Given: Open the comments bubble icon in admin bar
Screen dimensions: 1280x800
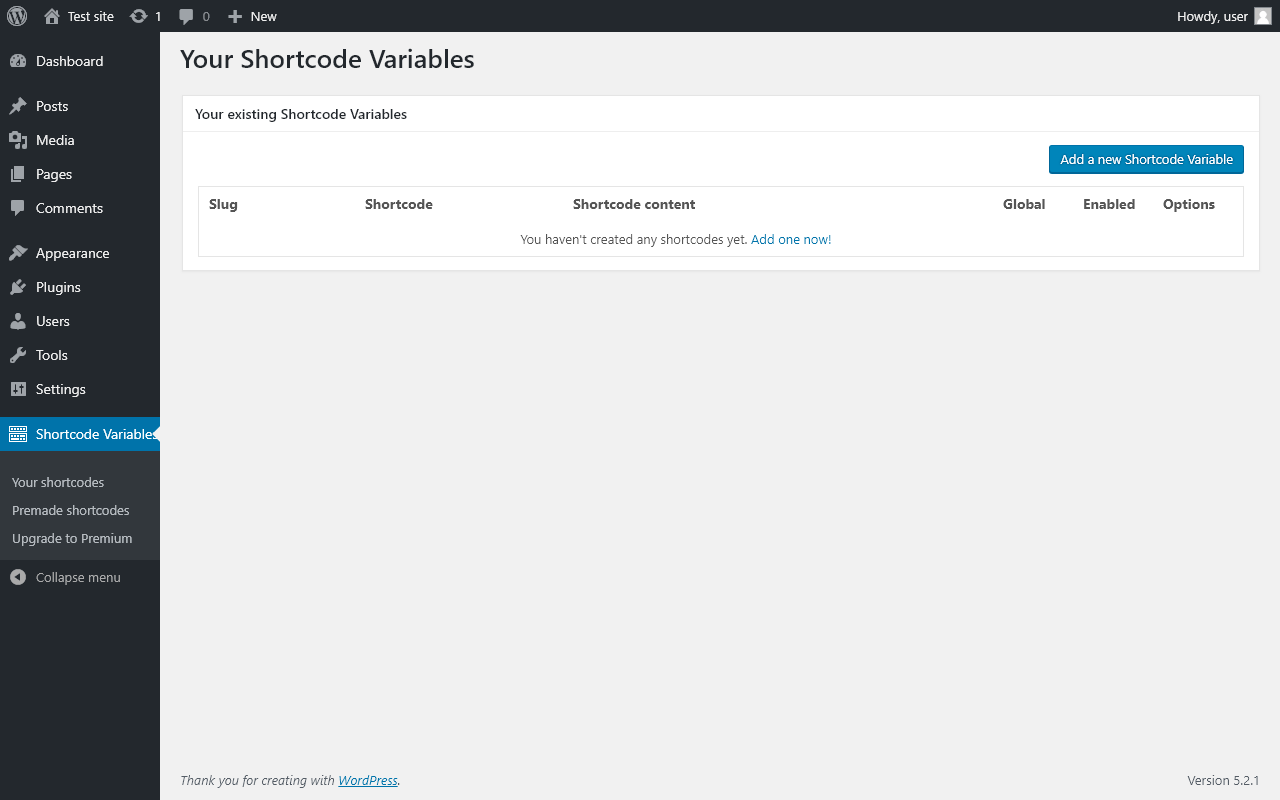Looking at the screenshot, I should pyautogui.click(x=186, y=16).
